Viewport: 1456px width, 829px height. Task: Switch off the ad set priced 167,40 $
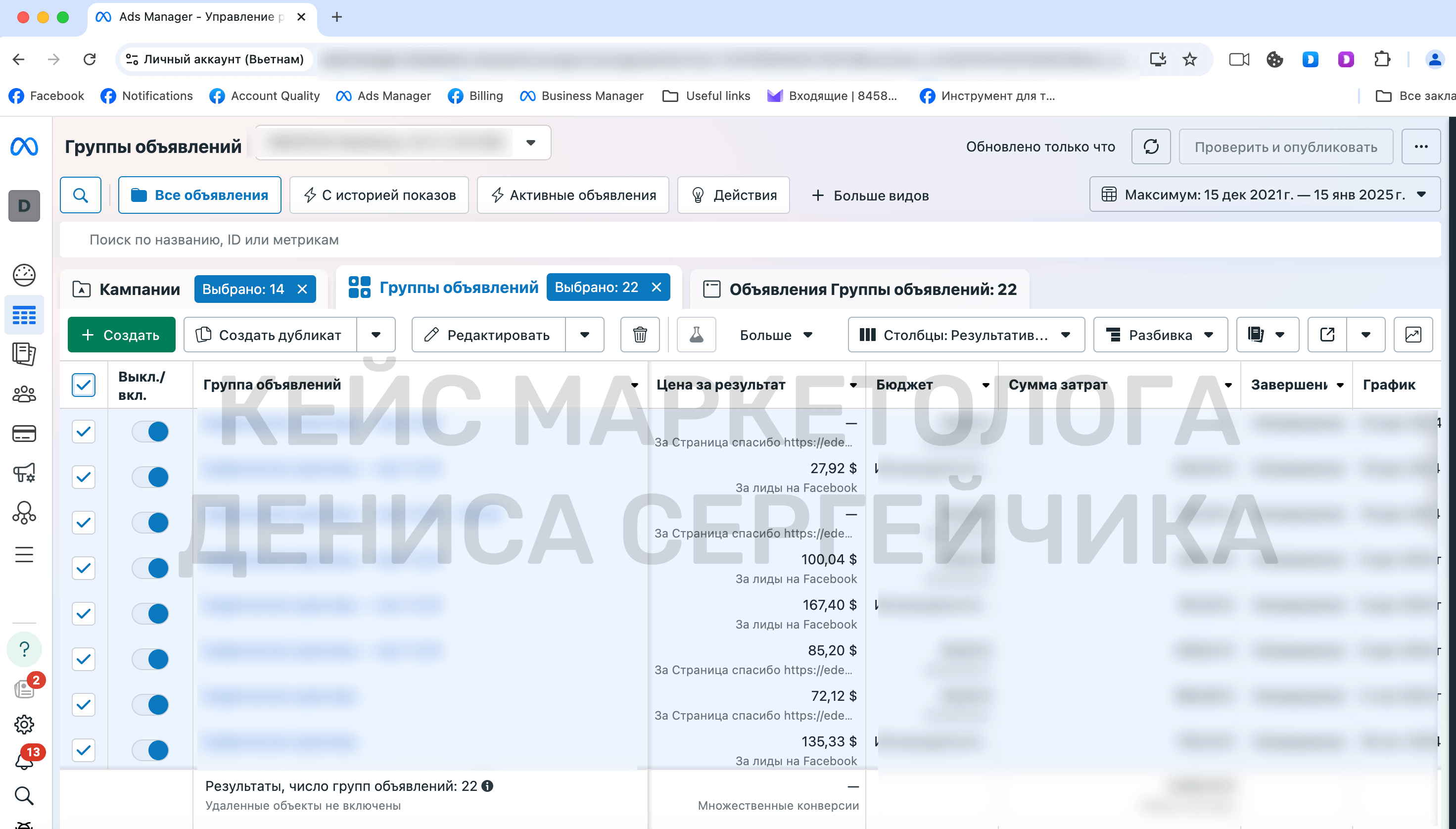[x=151, y=614]
